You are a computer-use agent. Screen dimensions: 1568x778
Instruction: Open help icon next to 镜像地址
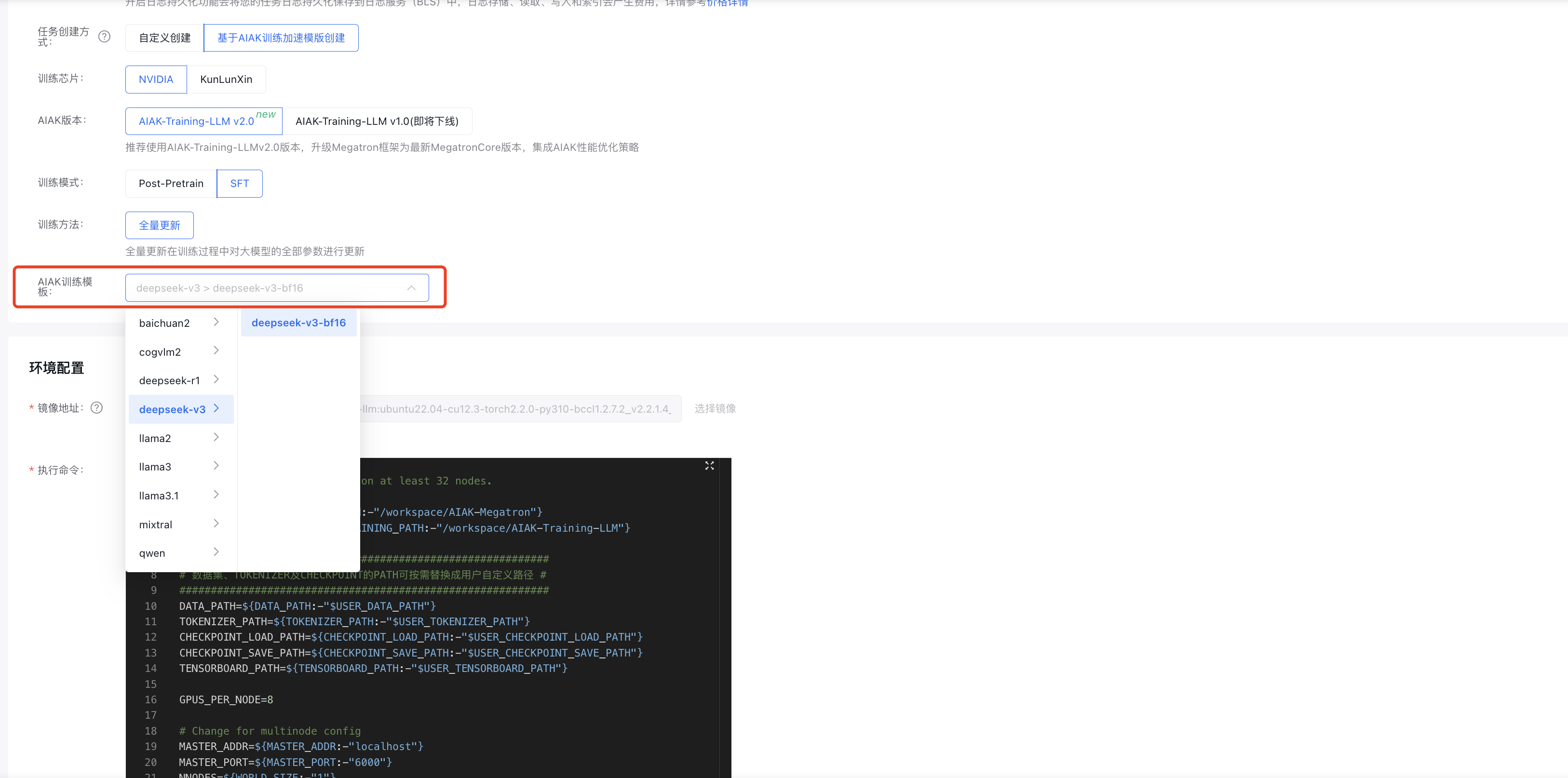pos(97,408)
